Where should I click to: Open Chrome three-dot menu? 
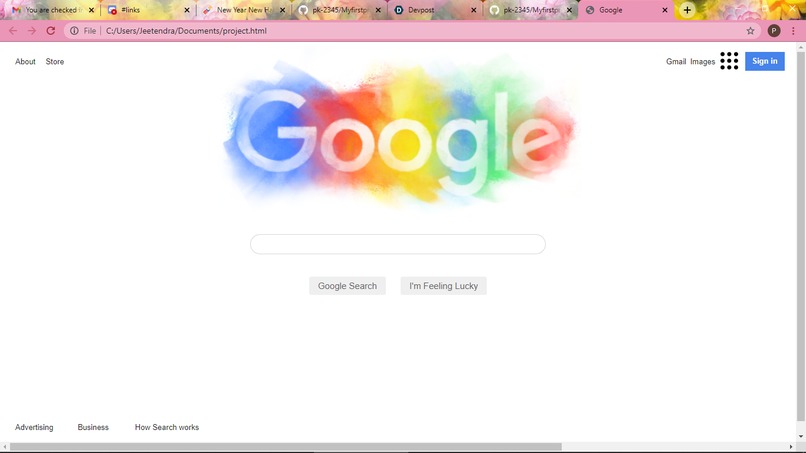point(793,31)
